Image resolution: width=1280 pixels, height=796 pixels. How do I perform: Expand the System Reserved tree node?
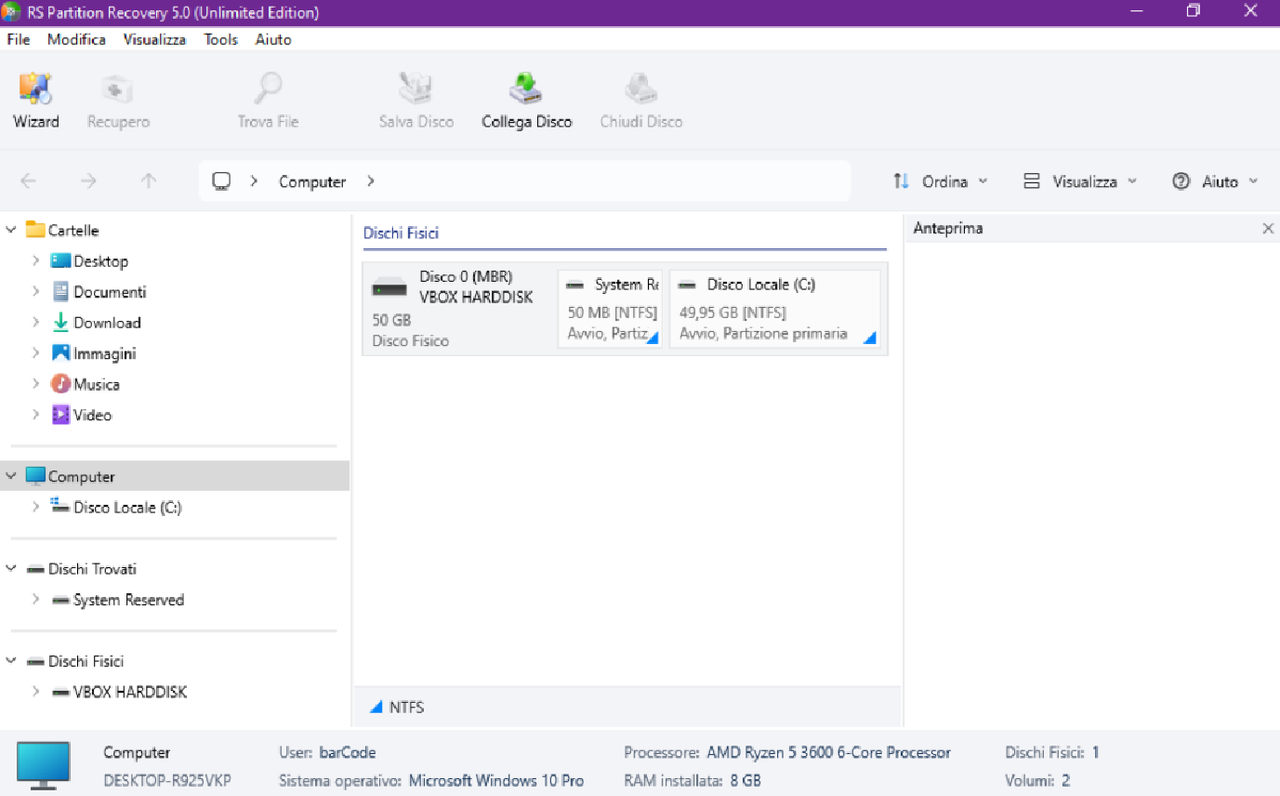tap(36, 600)
